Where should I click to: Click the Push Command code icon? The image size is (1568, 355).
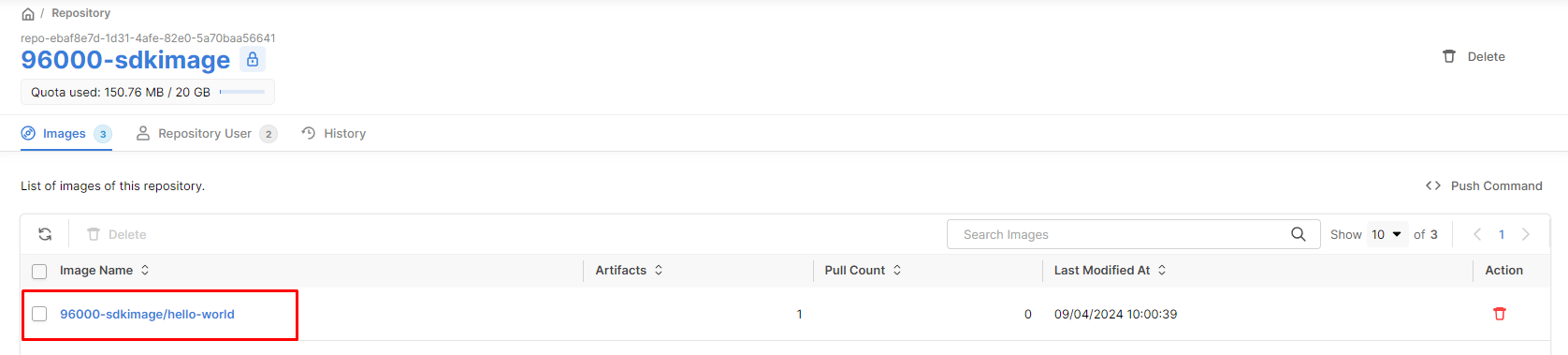pyautogui.click(x=1433, y=185)
